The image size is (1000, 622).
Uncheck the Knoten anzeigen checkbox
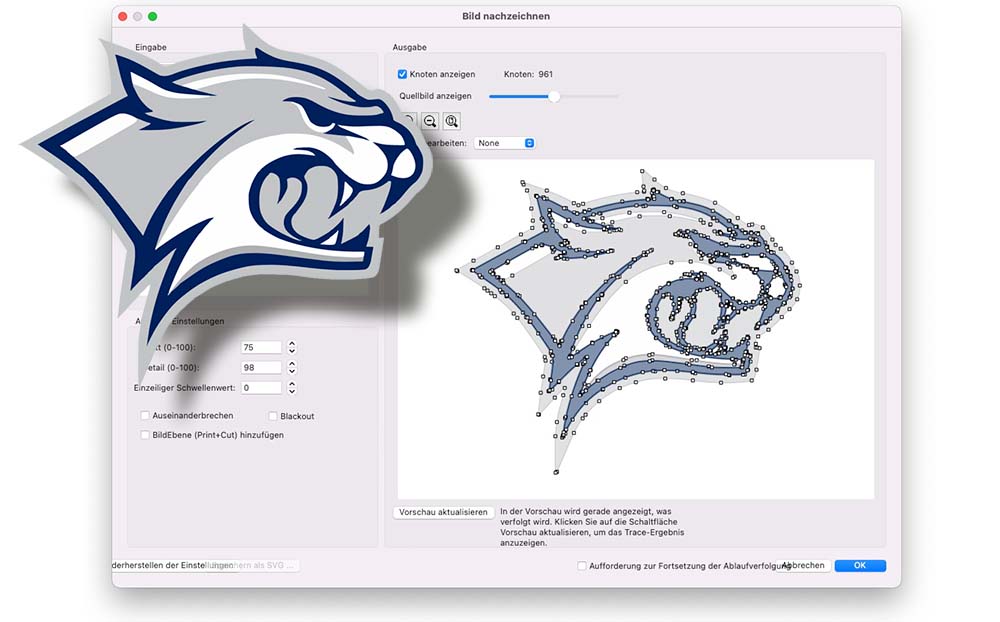[x=402, y=74]
